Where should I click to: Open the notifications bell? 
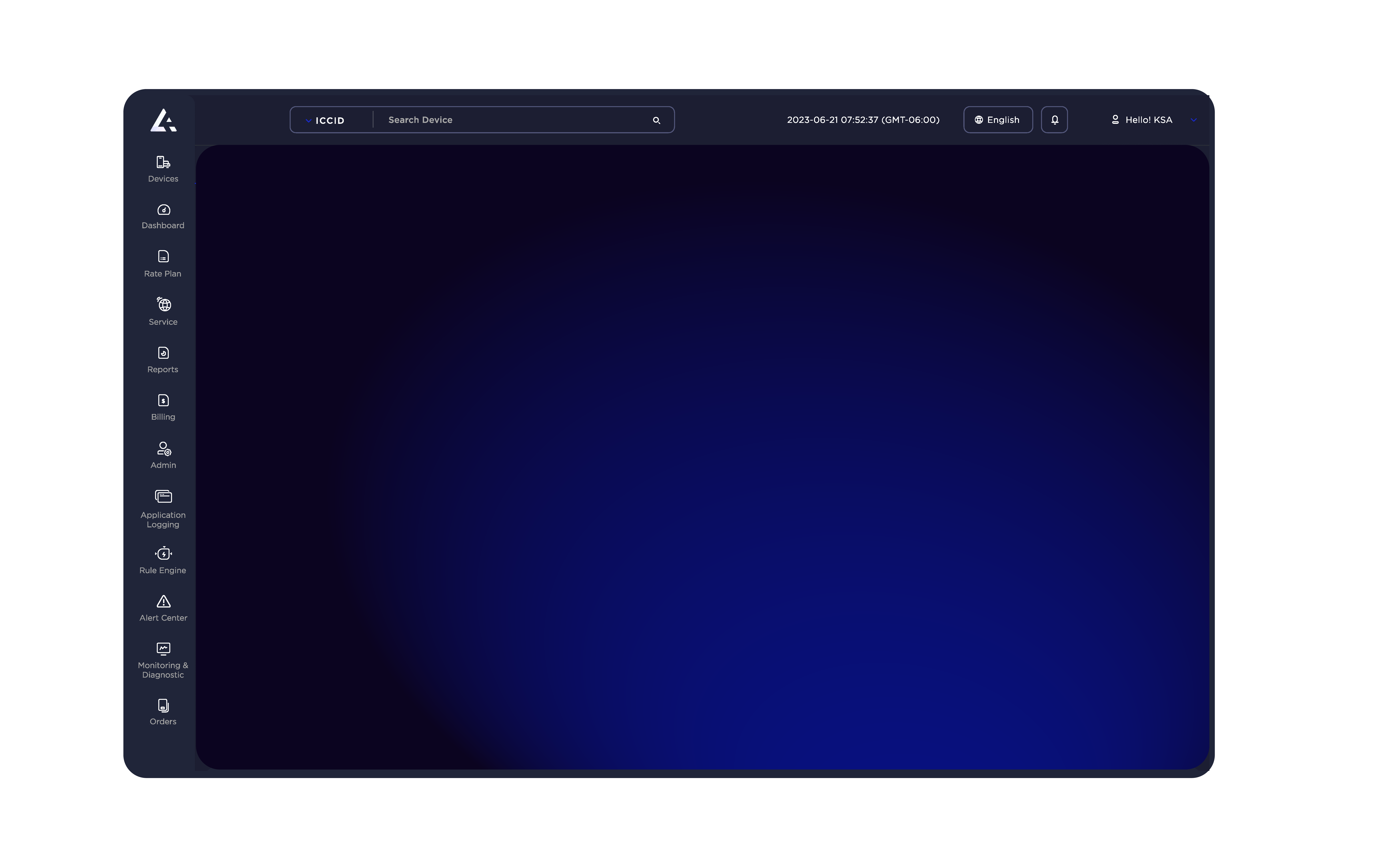(x=1055, y=120)
